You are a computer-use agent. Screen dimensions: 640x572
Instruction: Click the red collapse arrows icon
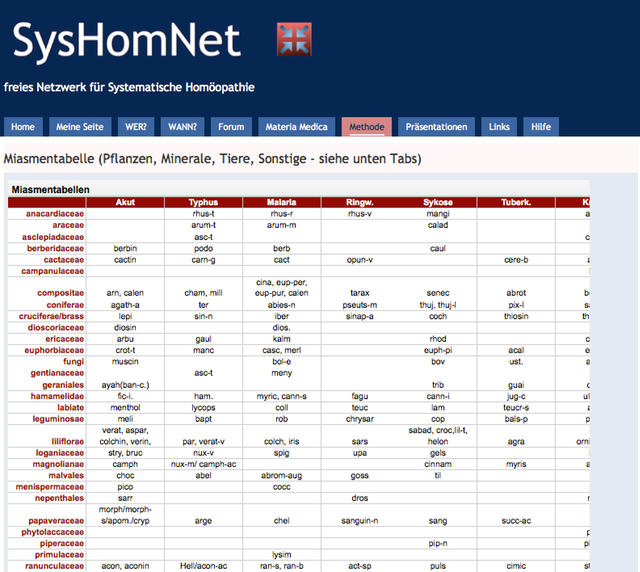[294, 39]
